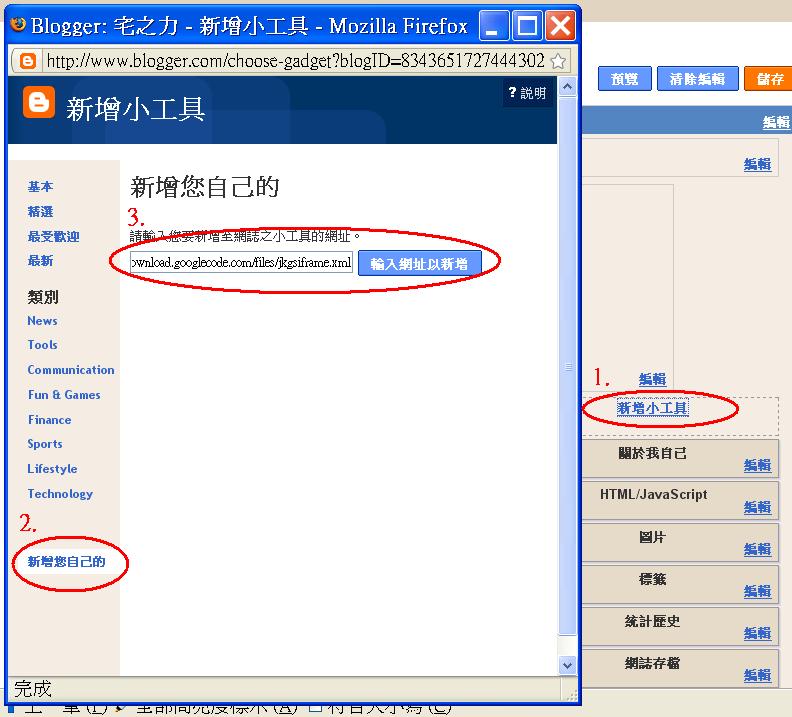The height and width of the screenshot is (717, 792).
Task: Click the window resize grip in status bar
Action: click(570, 694)
